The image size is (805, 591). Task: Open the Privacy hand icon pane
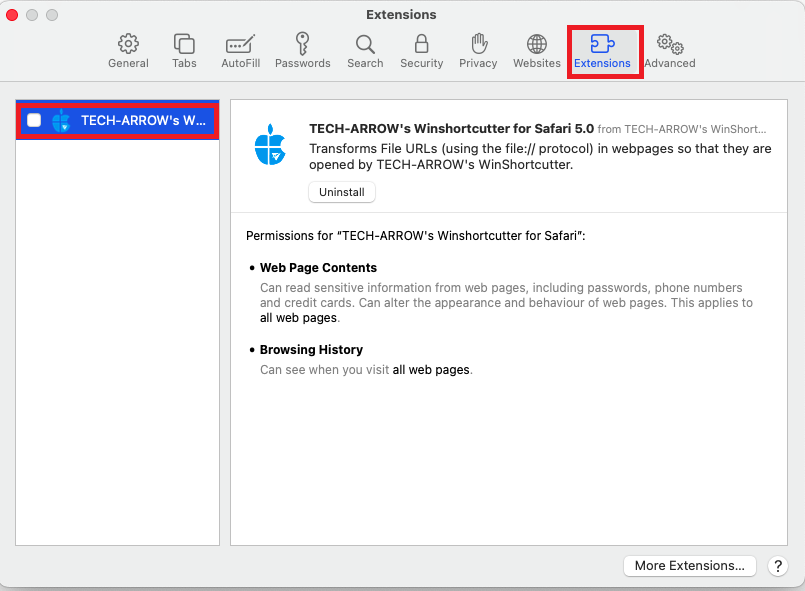pos(478,51)
